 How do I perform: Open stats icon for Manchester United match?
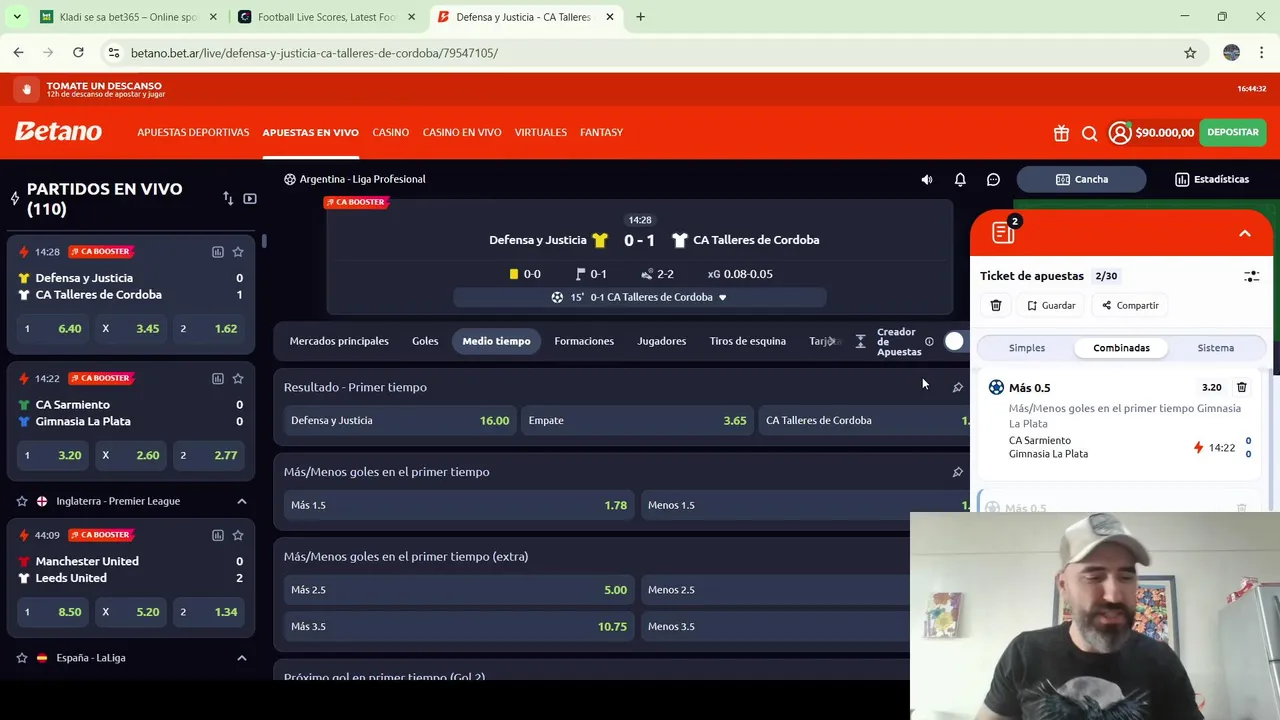coord(217,535)
